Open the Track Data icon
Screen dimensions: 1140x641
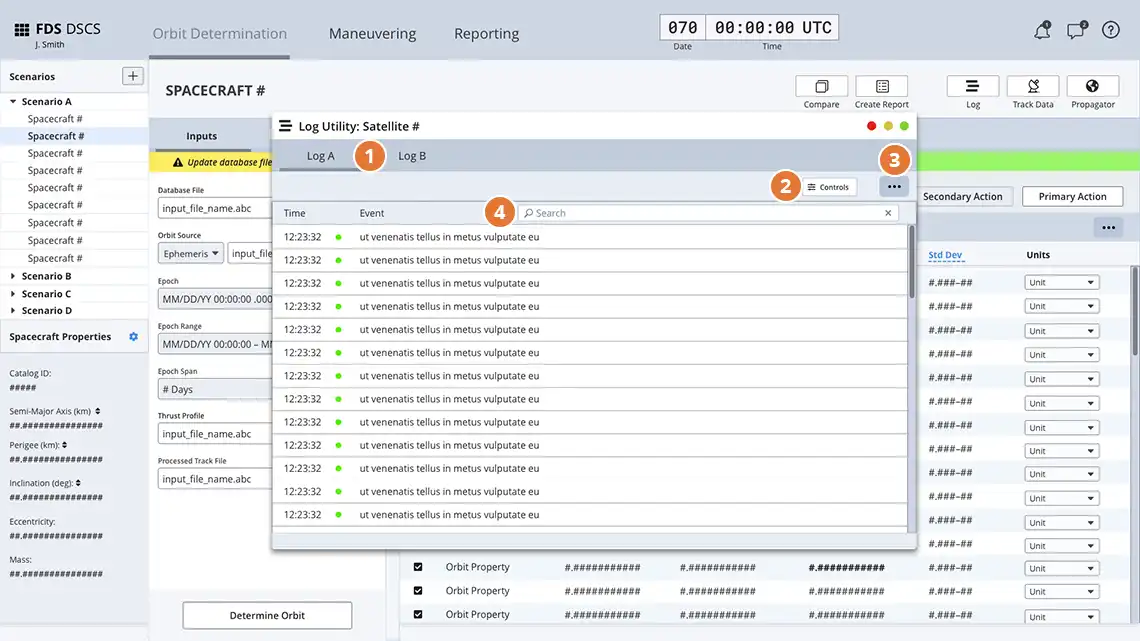[1032, 87]
